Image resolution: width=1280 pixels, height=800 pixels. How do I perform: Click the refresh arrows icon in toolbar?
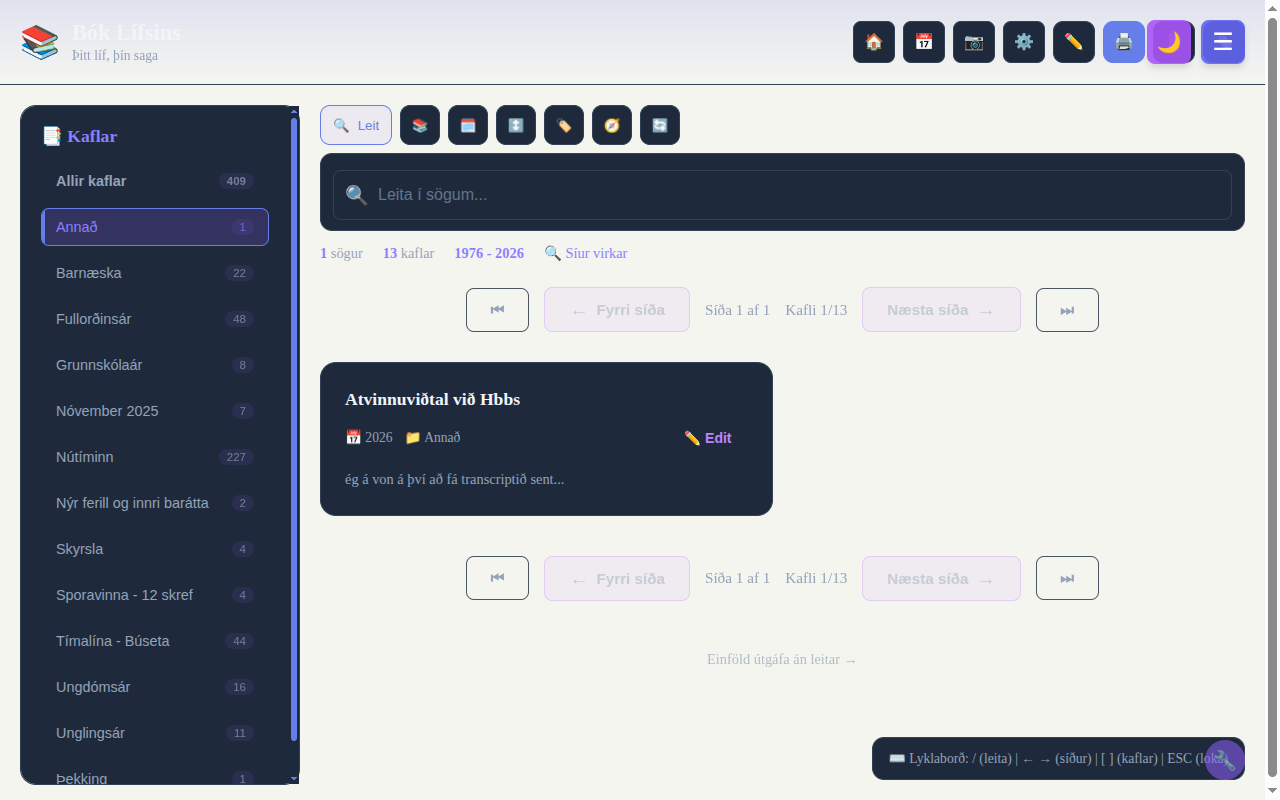tap(659, 125)
